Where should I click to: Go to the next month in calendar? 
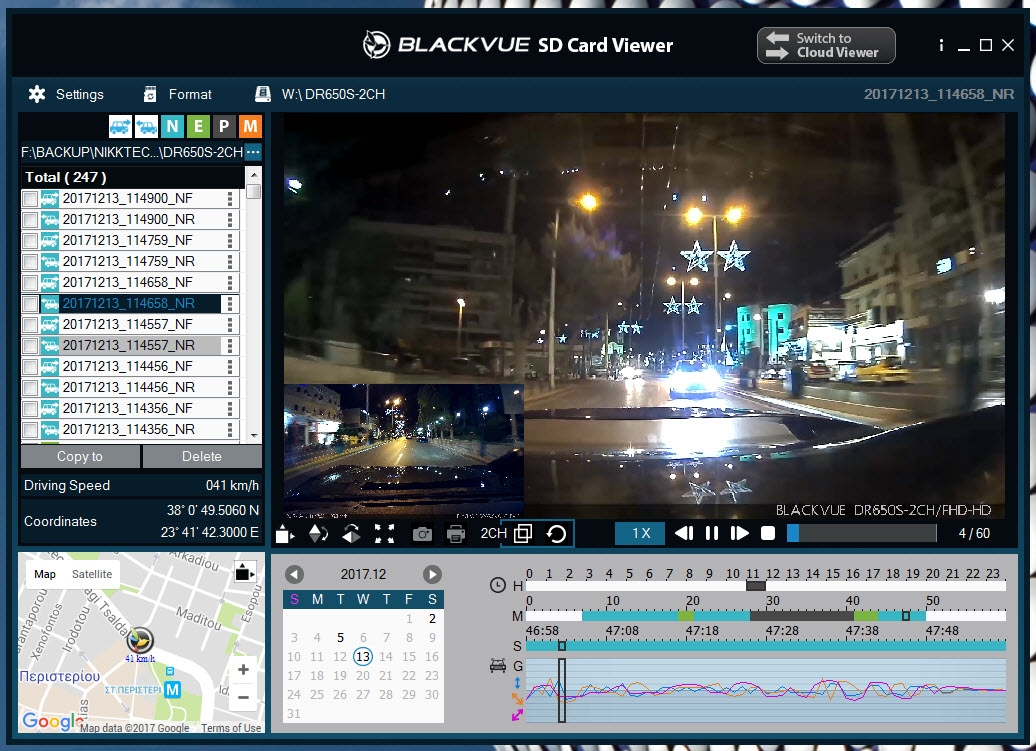click(432, 574)
